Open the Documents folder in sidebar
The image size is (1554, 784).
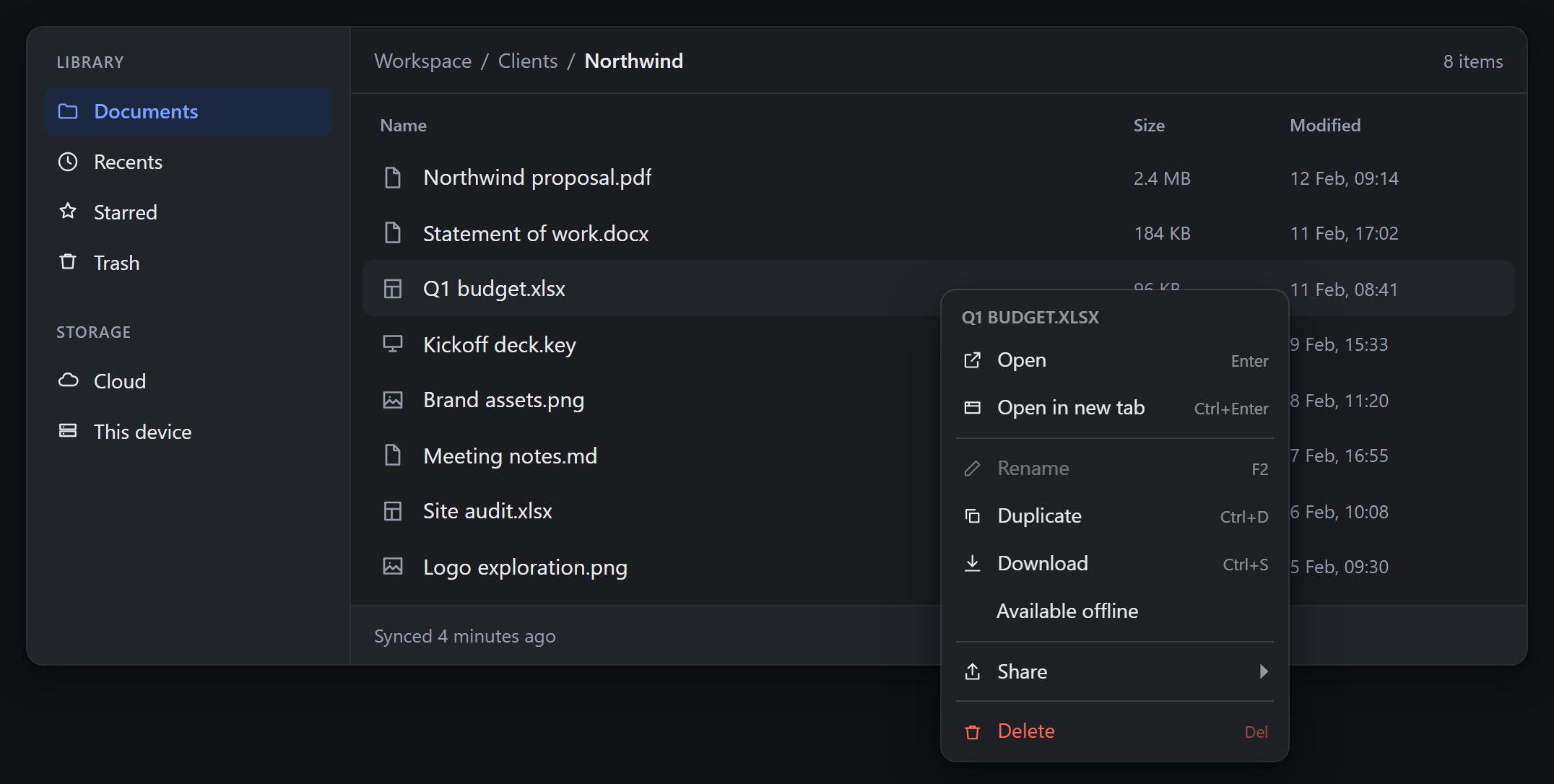click(188, 111)
